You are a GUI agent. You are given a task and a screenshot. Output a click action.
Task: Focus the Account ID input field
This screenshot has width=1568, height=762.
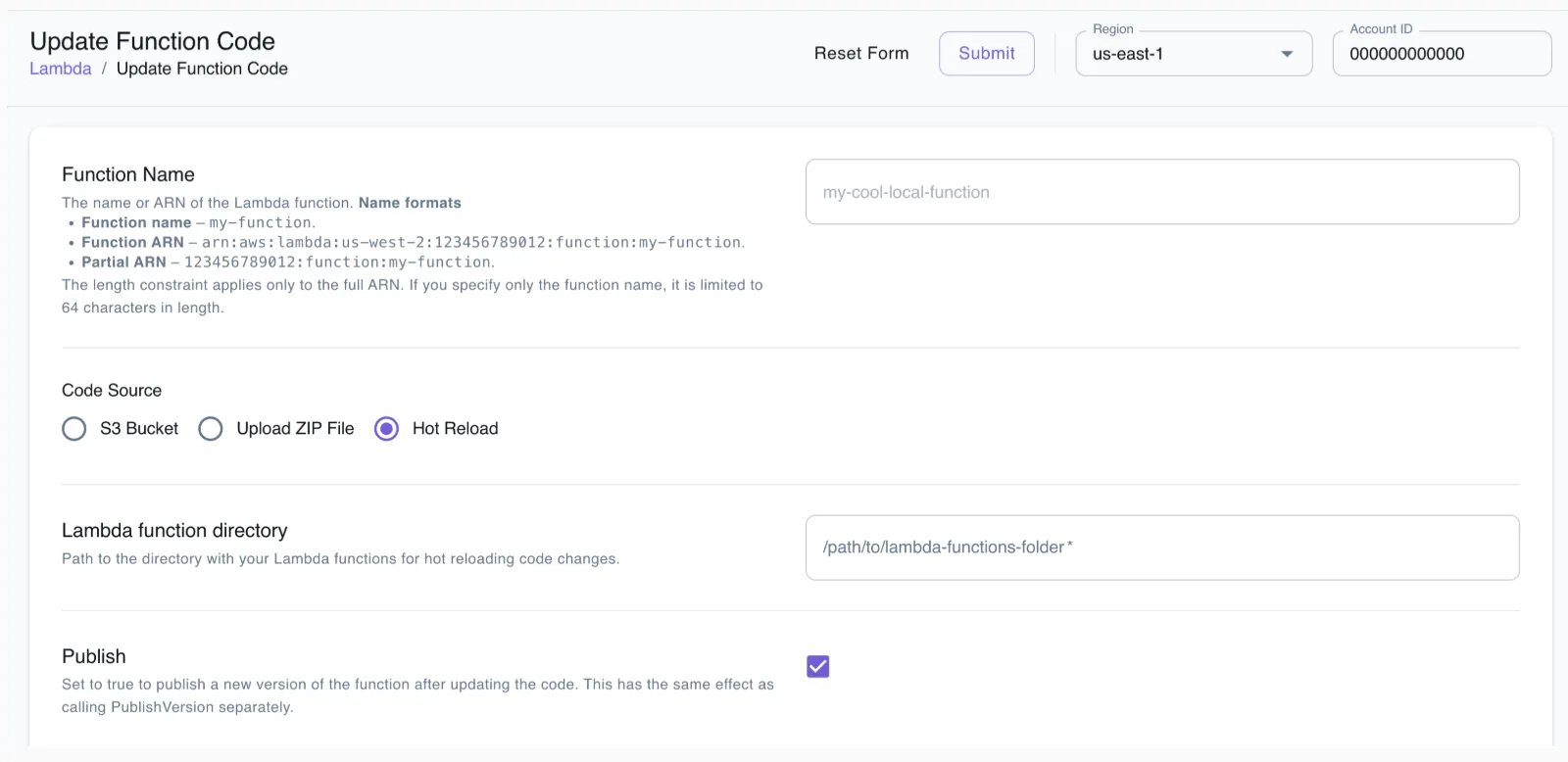click(1441, 54)
